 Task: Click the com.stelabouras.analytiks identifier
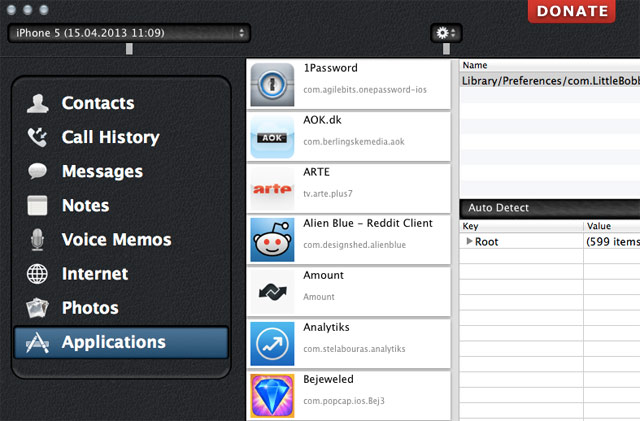point(354,349)
